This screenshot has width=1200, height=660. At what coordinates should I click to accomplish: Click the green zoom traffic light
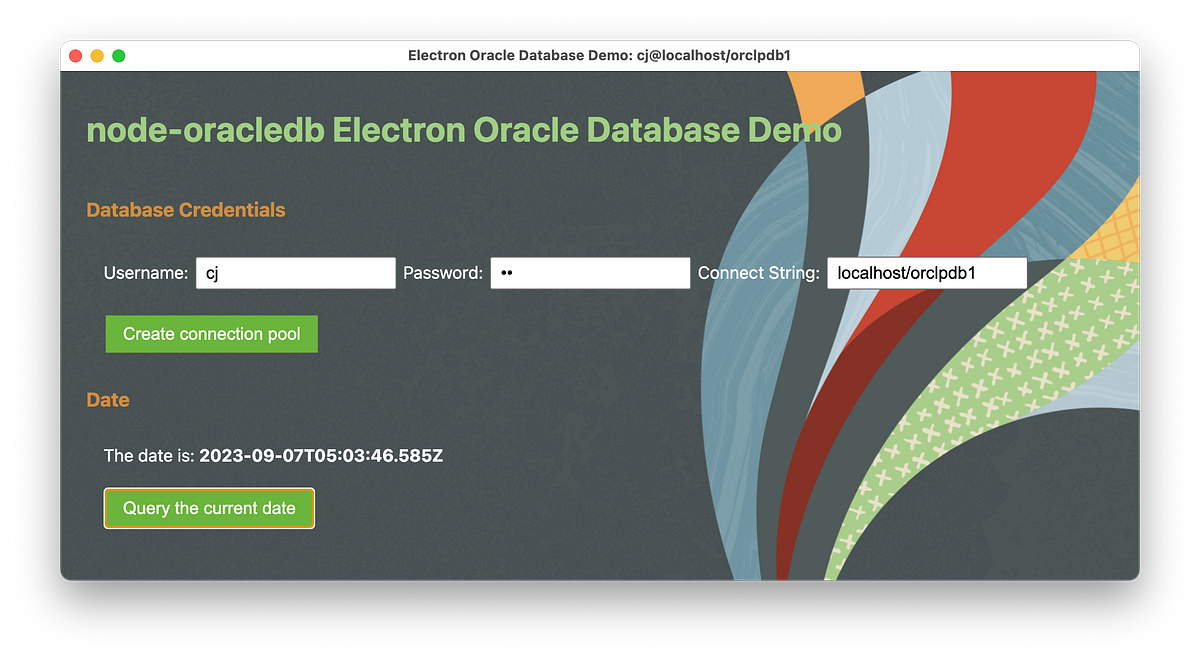click(x=118, y=56)
